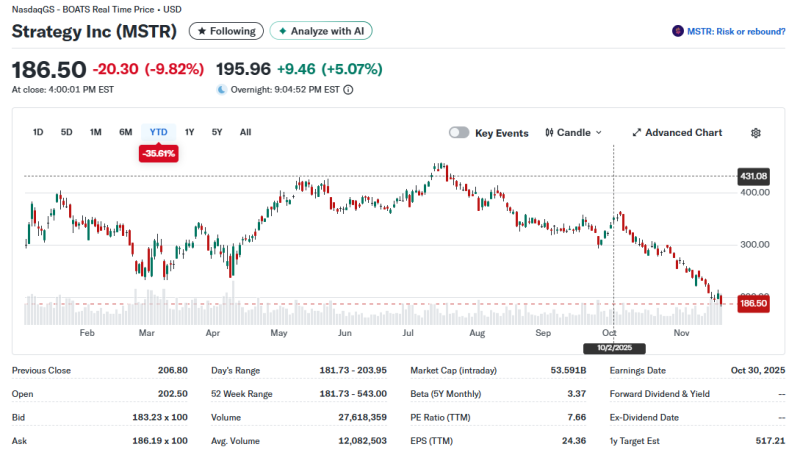The image size is (800, 458).
Task: Click the Nov label on chart axis
Action: point(681,333)
